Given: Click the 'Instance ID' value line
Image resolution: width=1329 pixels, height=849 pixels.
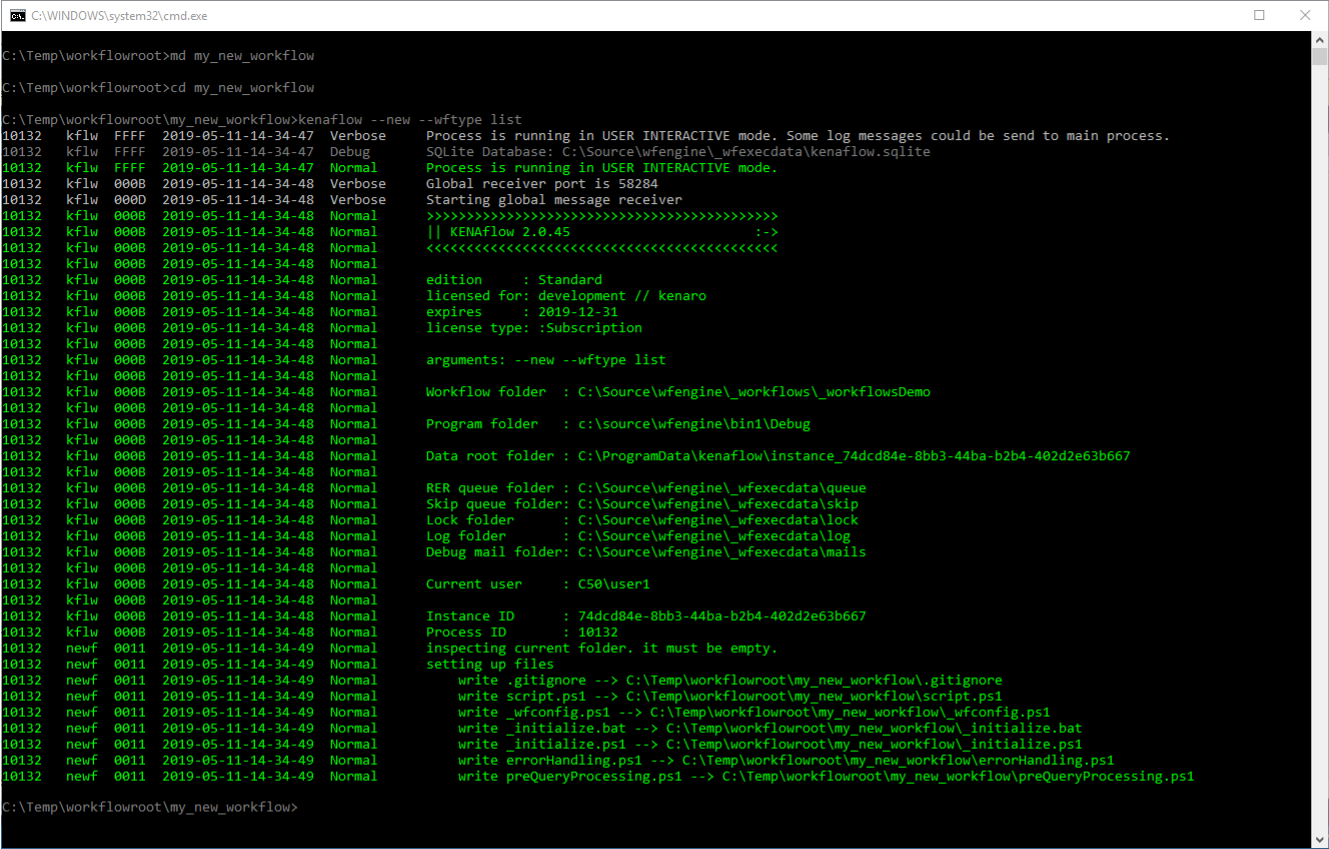Looking at the screenshot, I should point(646,616).
